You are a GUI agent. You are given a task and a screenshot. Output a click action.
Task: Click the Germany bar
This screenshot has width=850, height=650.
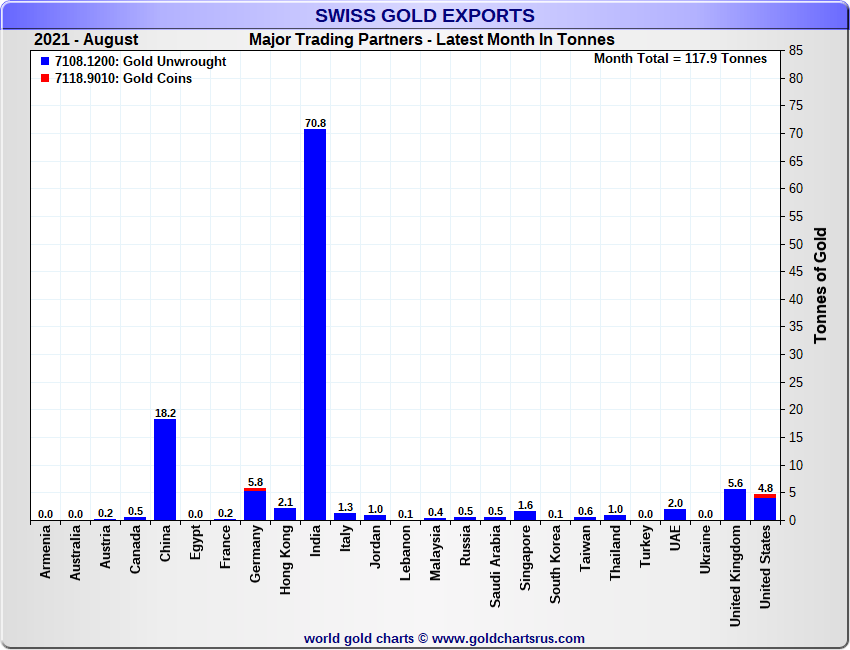click(255, 504)
